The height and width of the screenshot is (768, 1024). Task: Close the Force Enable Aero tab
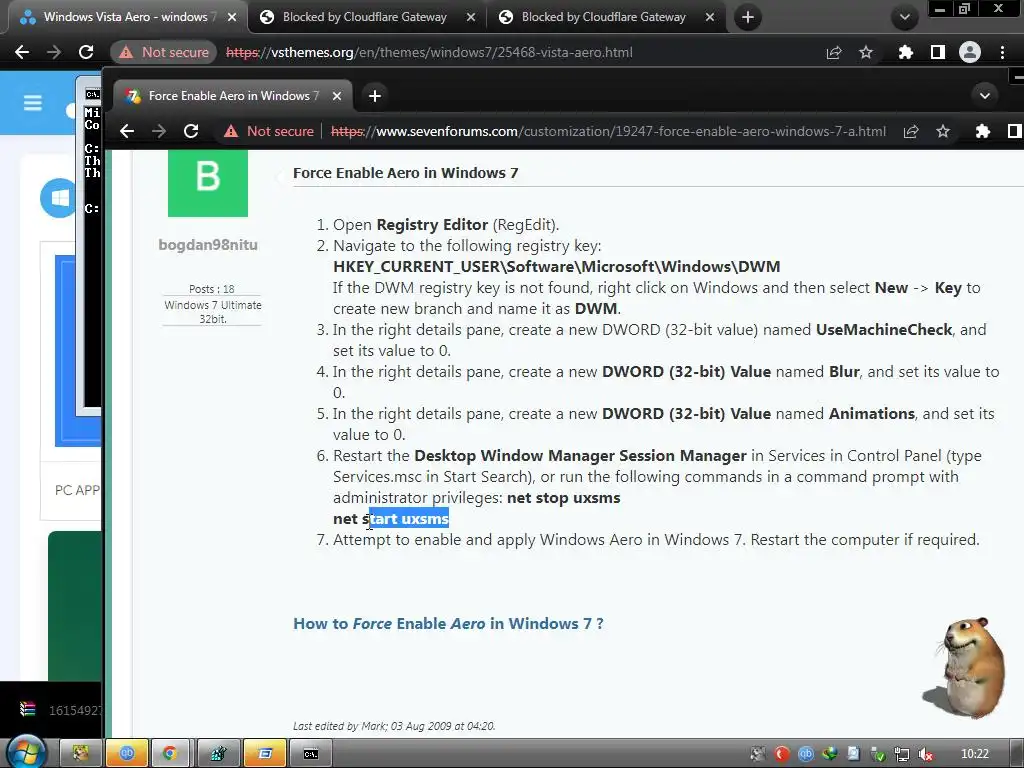click(x=337, y=96)
